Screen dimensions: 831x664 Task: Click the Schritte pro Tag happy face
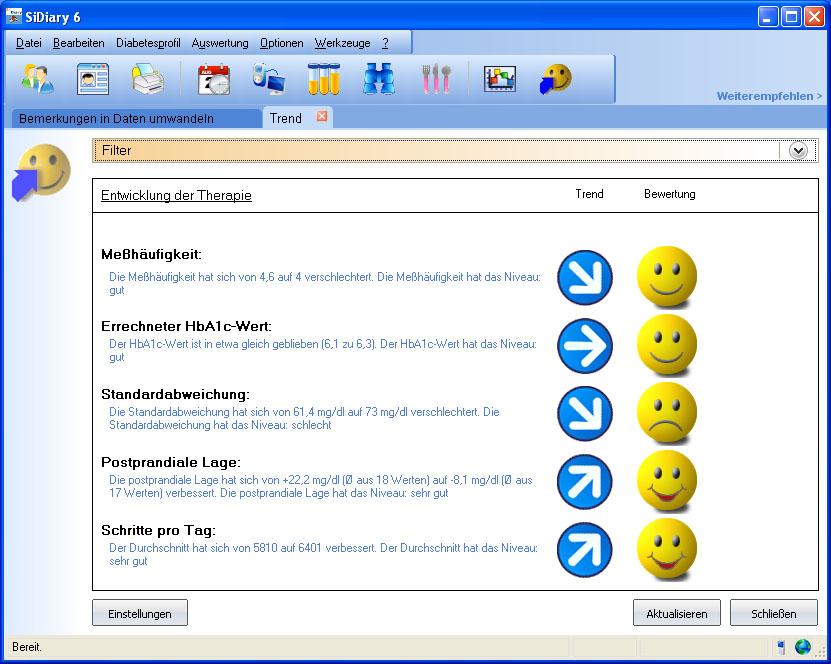click(x=667, y=550)
